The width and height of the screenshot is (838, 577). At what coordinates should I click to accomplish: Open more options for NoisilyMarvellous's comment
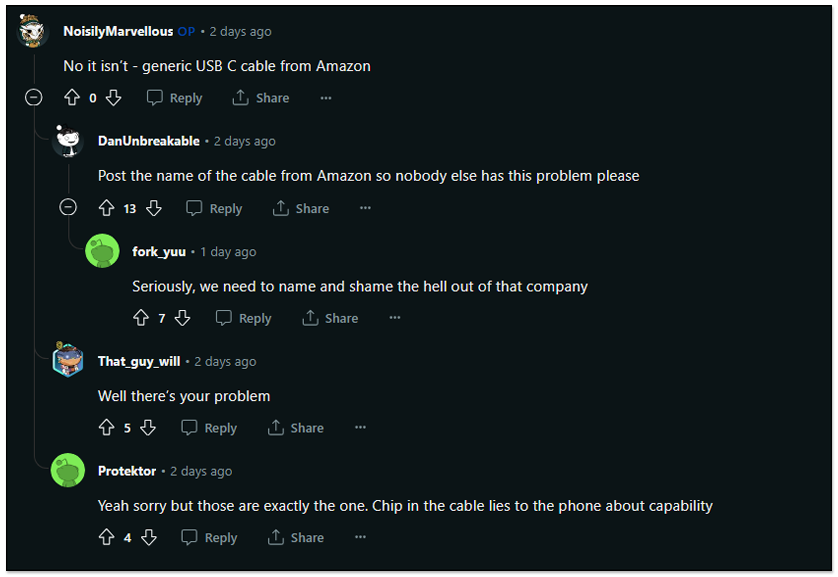pyautogui.click(x=326, y=98)
